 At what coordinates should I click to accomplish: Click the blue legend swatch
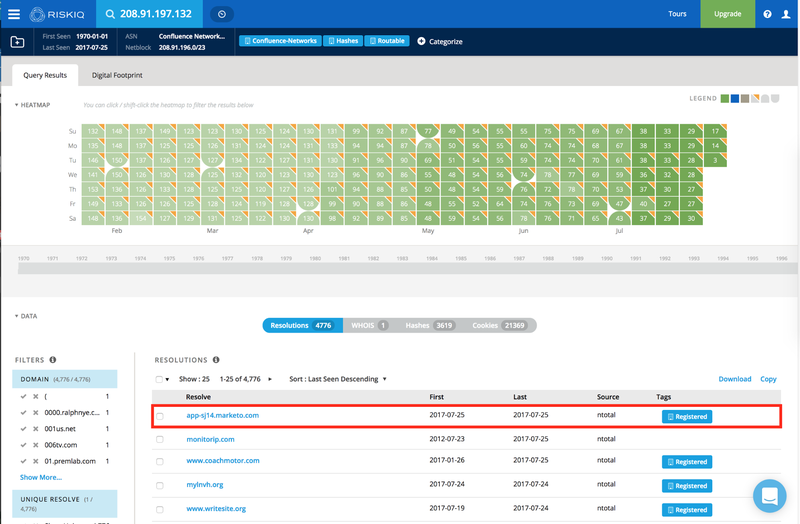(x=735, y=98)
